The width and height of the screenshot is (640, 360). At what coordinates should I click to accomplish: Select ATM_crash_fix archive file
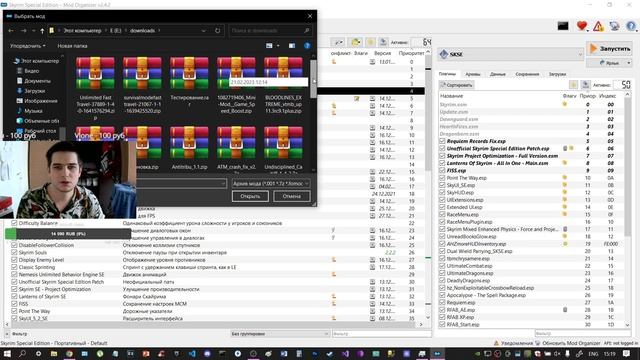[x=236, y=148]
